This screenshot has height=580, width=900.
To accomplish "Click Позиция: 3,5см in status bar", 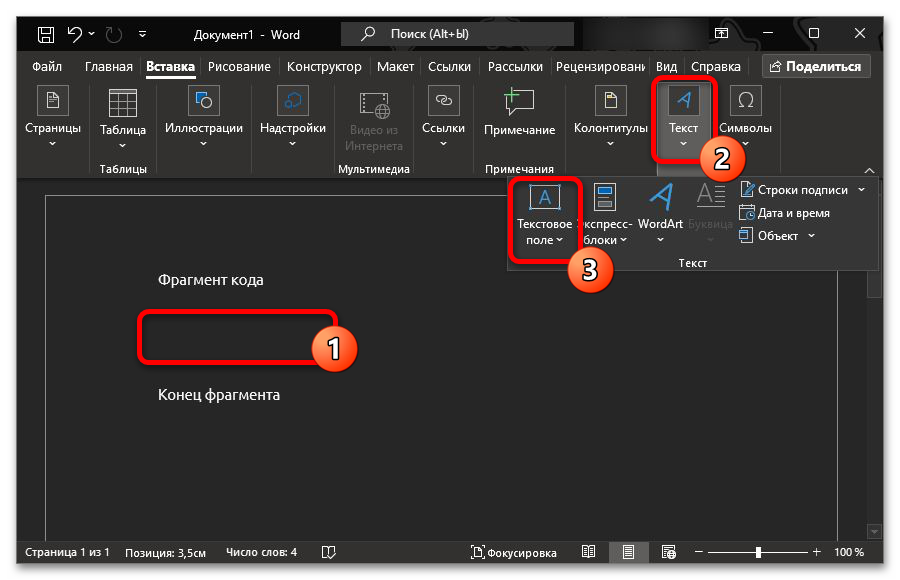I will 165,553.
